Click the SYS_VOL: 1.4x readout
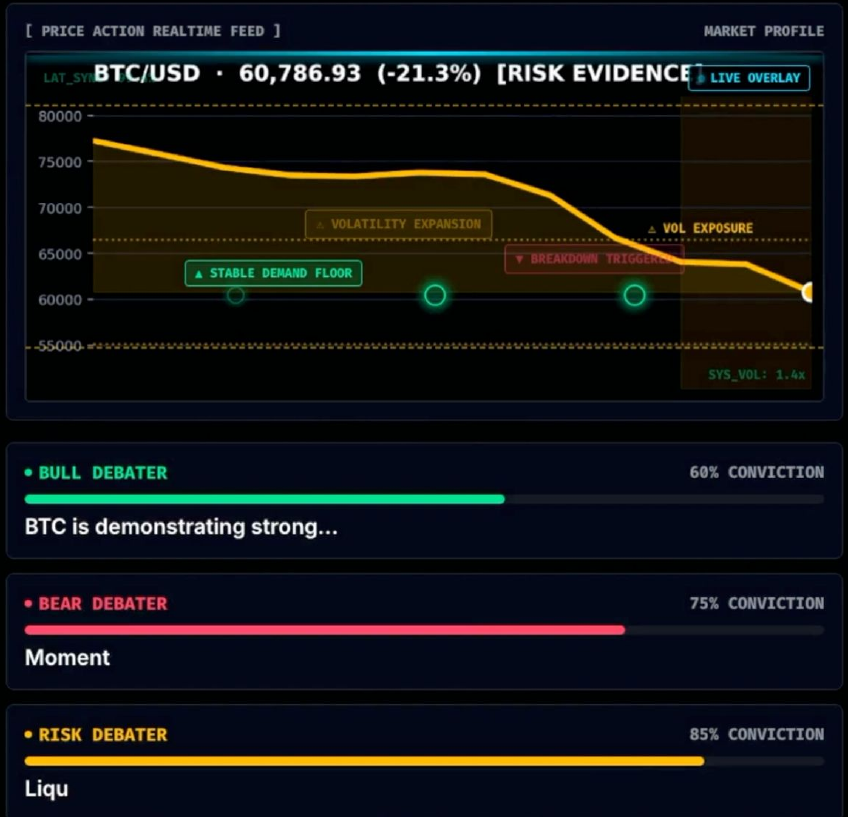Screen dimensions: 848x817 [x=757, y=375]
